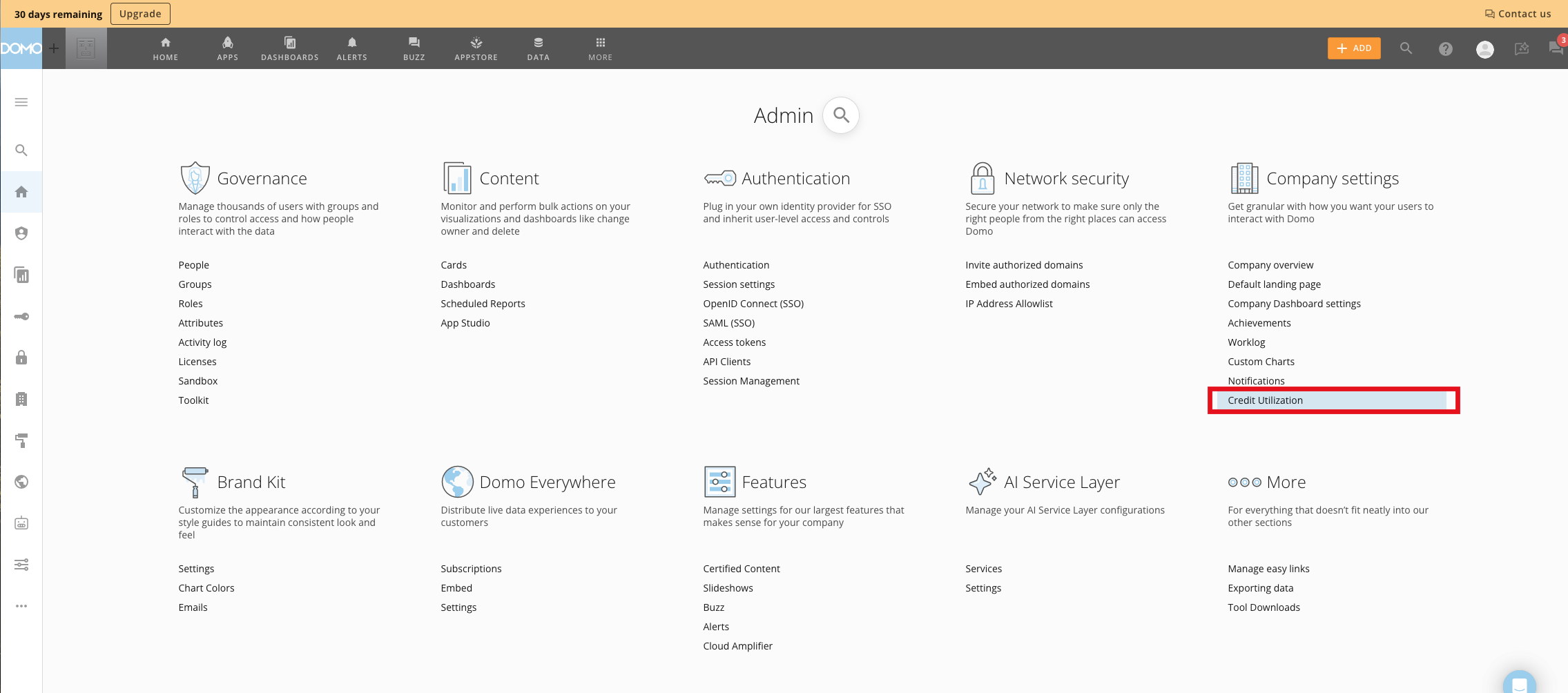
Task: Open Subscriptions under Domo Everywhere
Action: click(x=472, y=569)
